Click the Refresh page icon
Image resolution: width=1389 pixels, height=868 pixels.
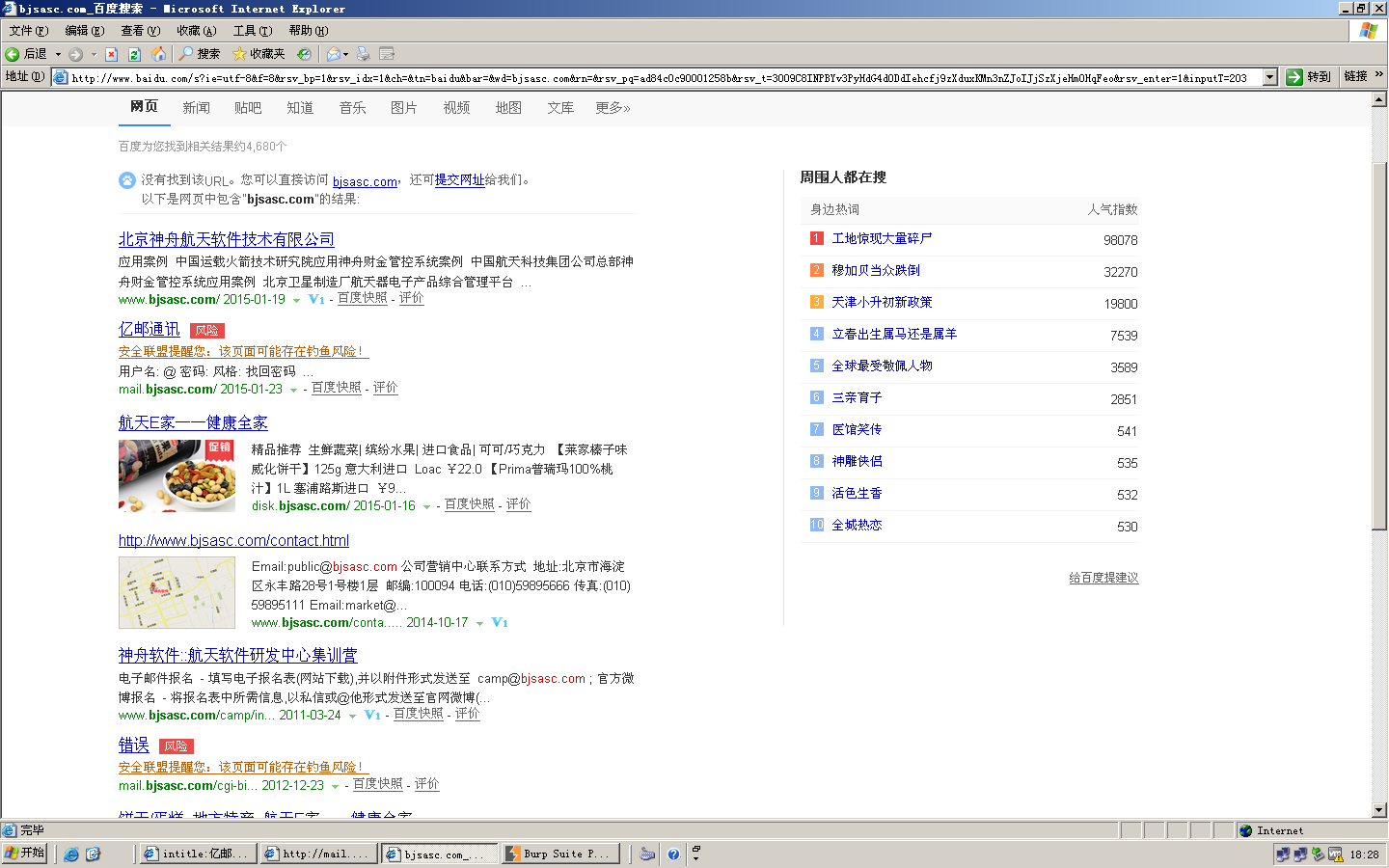pyautogui.click(x=135, y=54)
